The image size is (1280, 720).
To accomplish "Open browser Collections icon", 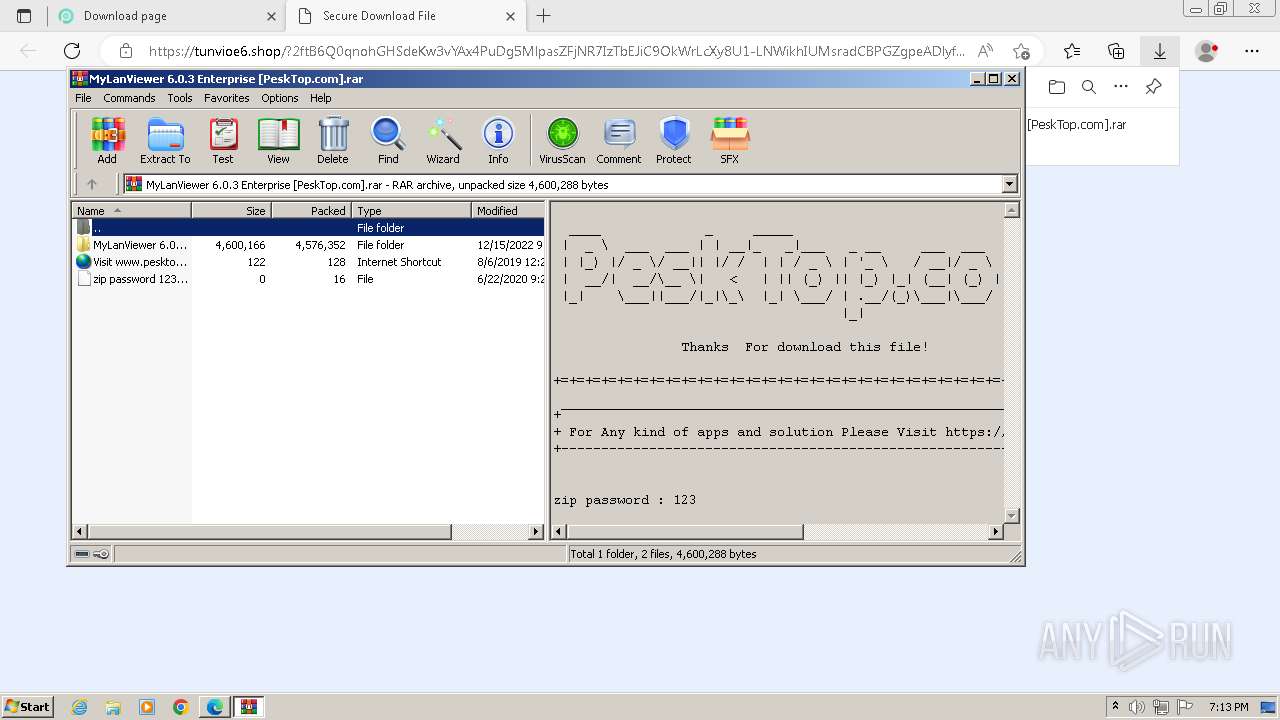I will point(1116,51).
